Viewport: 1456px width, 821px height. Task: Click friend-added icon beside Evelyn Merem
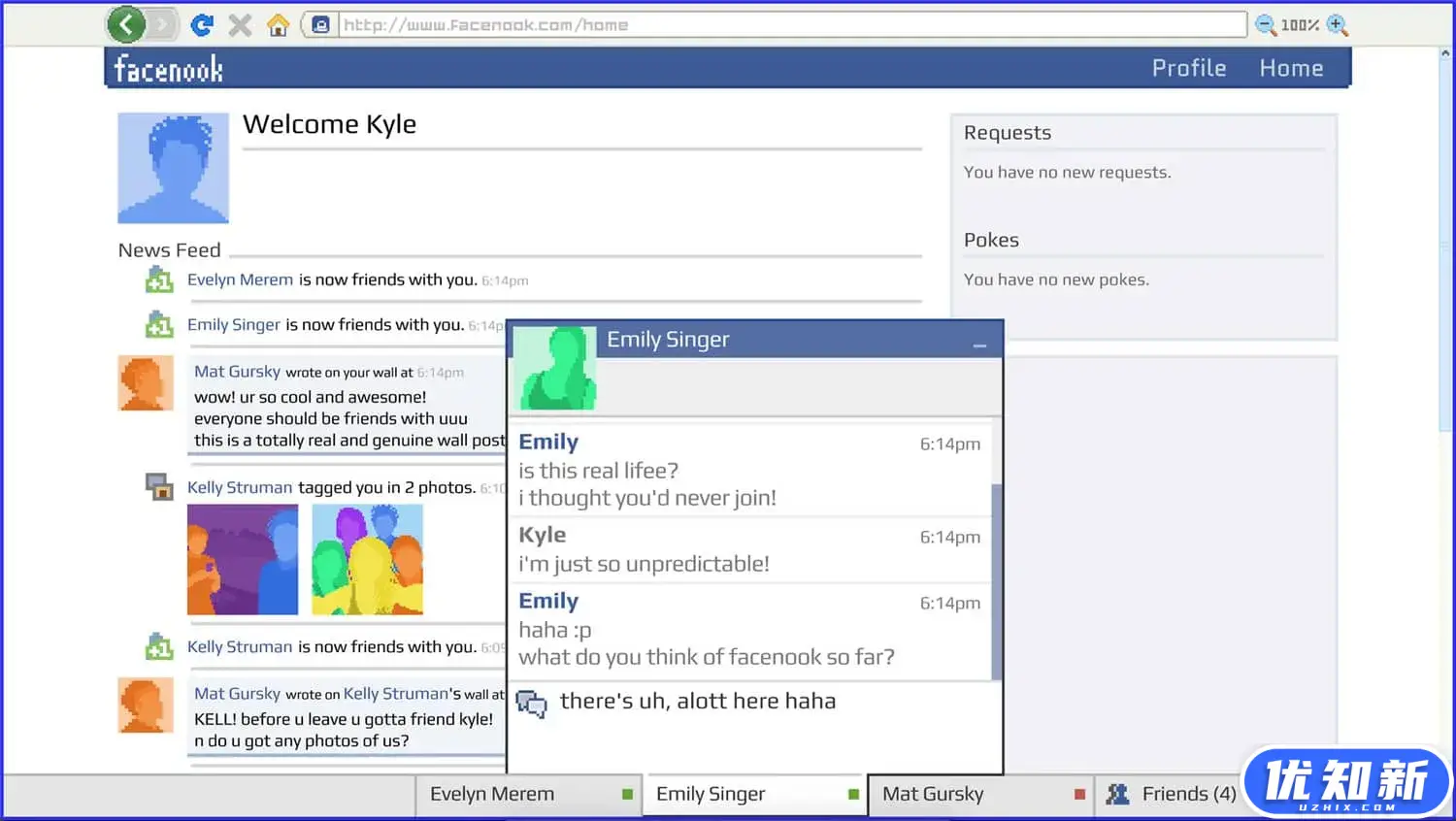pos(159,279)
